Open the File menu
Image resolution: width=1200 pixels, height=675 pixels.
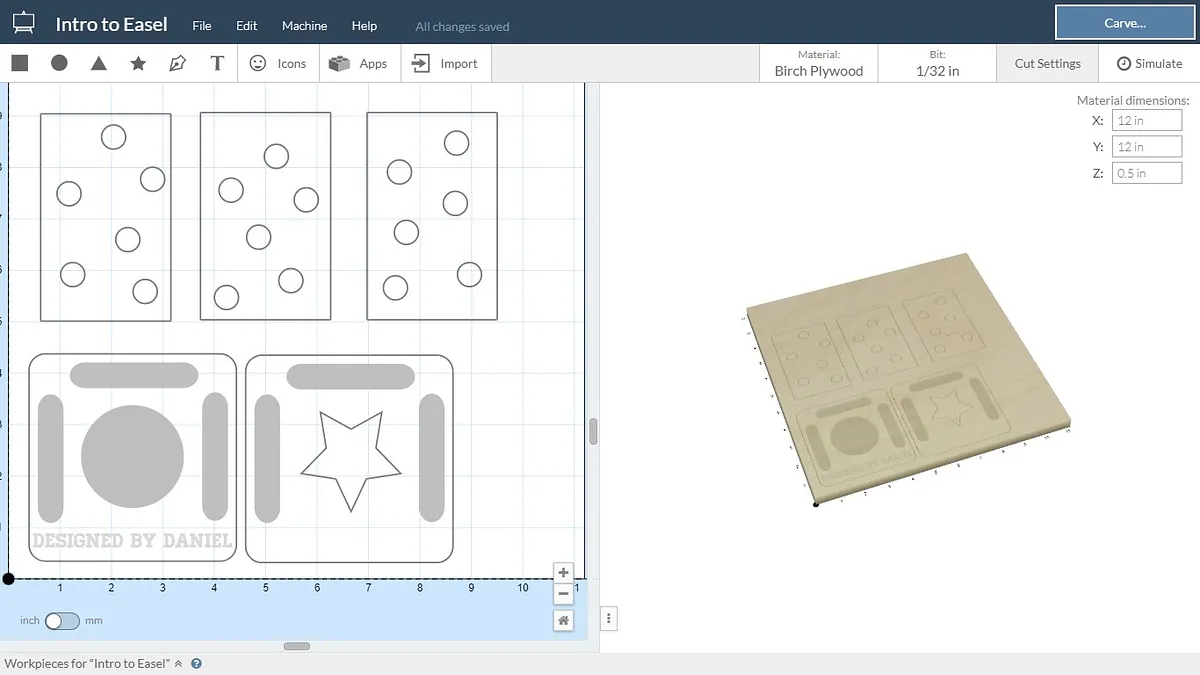pyautogui.click(x=202, y=26)
